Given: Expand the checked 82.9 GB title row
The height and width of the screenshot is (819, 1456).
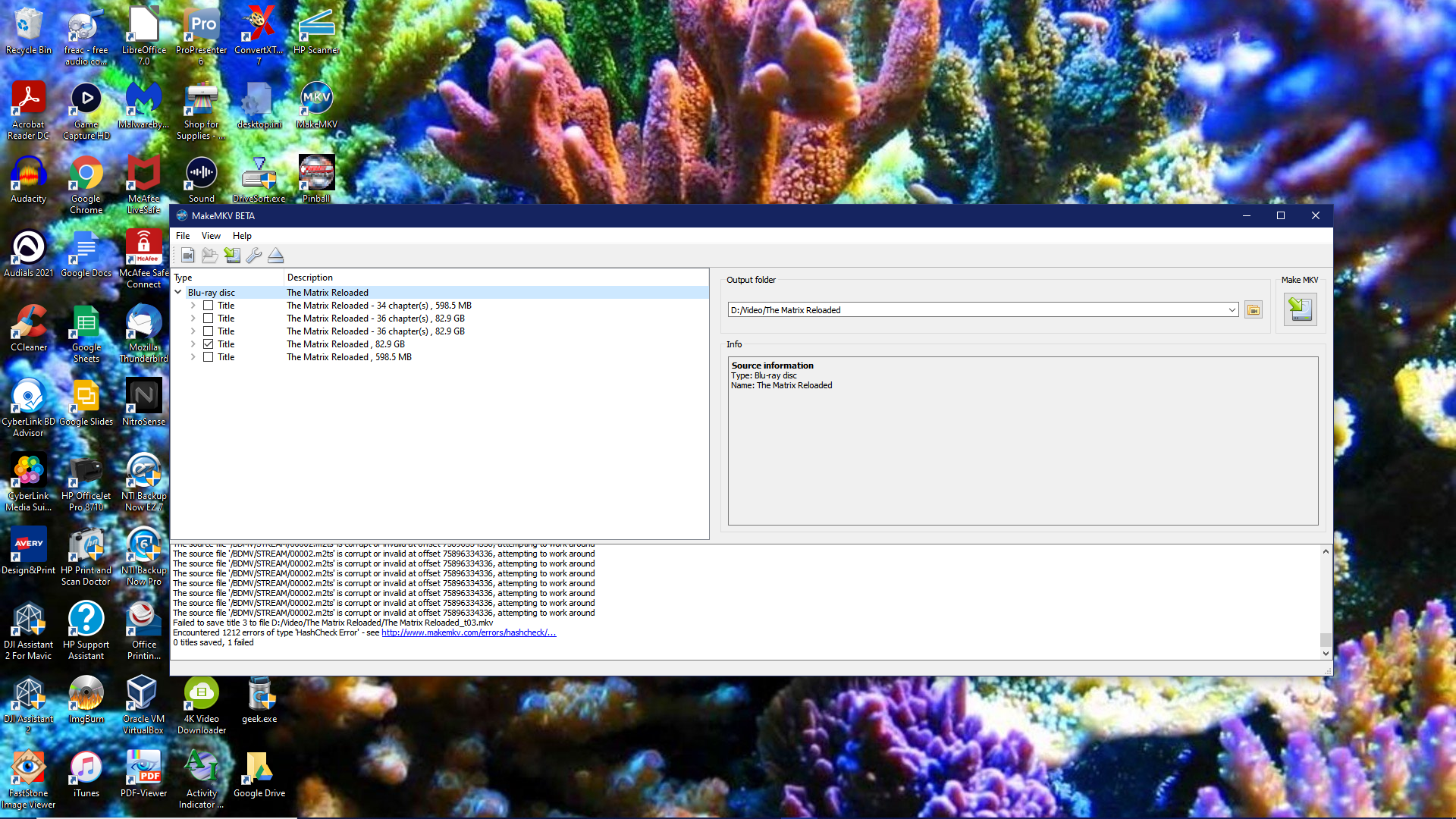Looking at the screenshot, I should (x=193, y=344).
